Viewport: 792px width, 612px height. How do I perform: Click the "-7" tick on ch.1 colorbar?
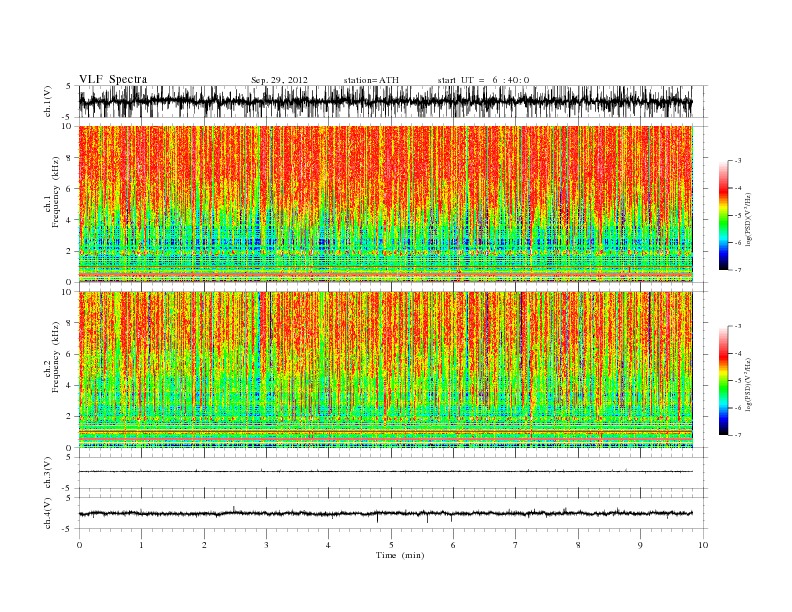737,270
